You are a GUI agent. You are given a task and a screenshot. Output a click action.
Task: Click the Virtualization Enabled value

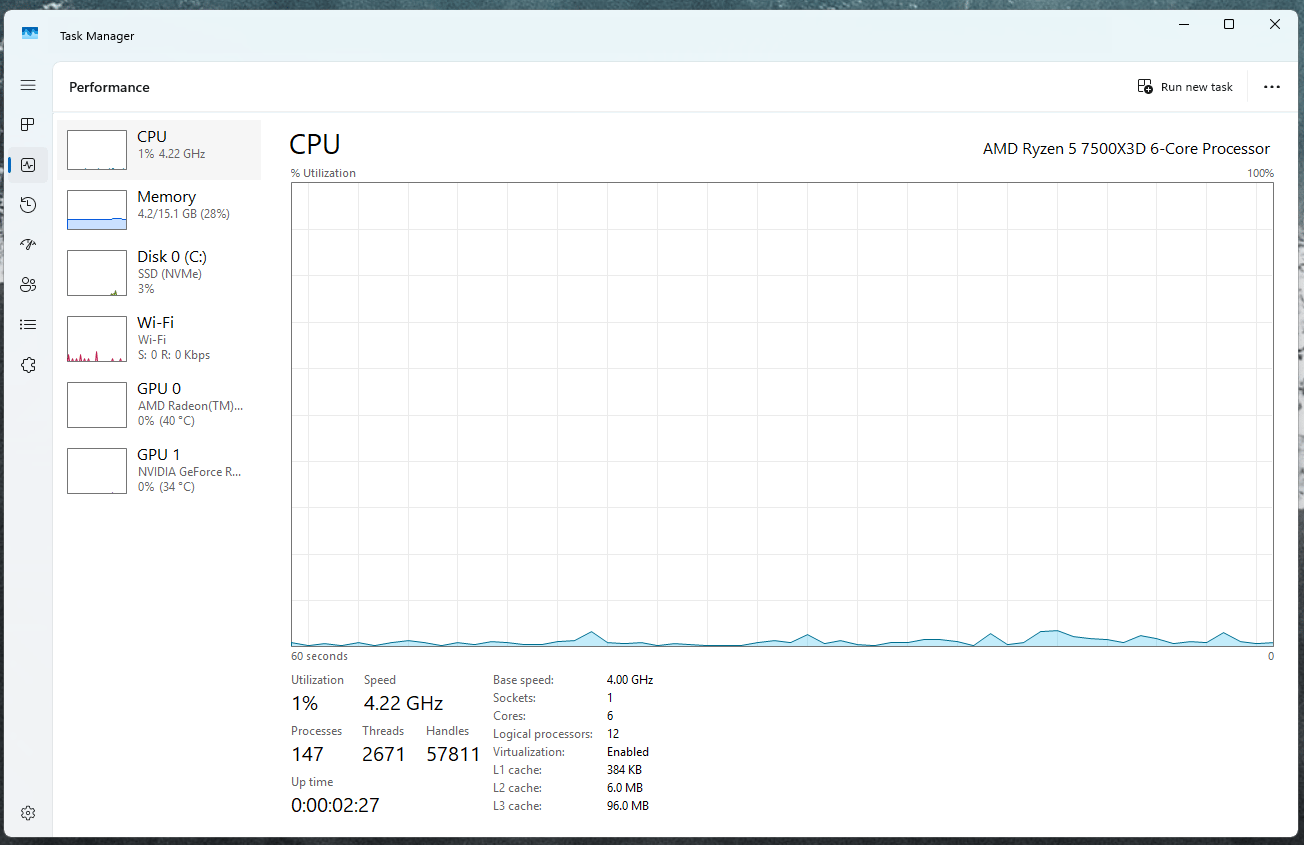[x=628, y=752]
